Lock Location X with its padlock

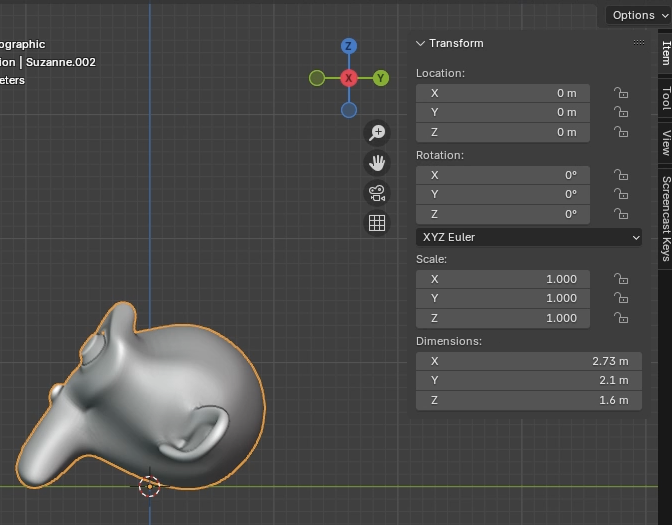[621, 93]
